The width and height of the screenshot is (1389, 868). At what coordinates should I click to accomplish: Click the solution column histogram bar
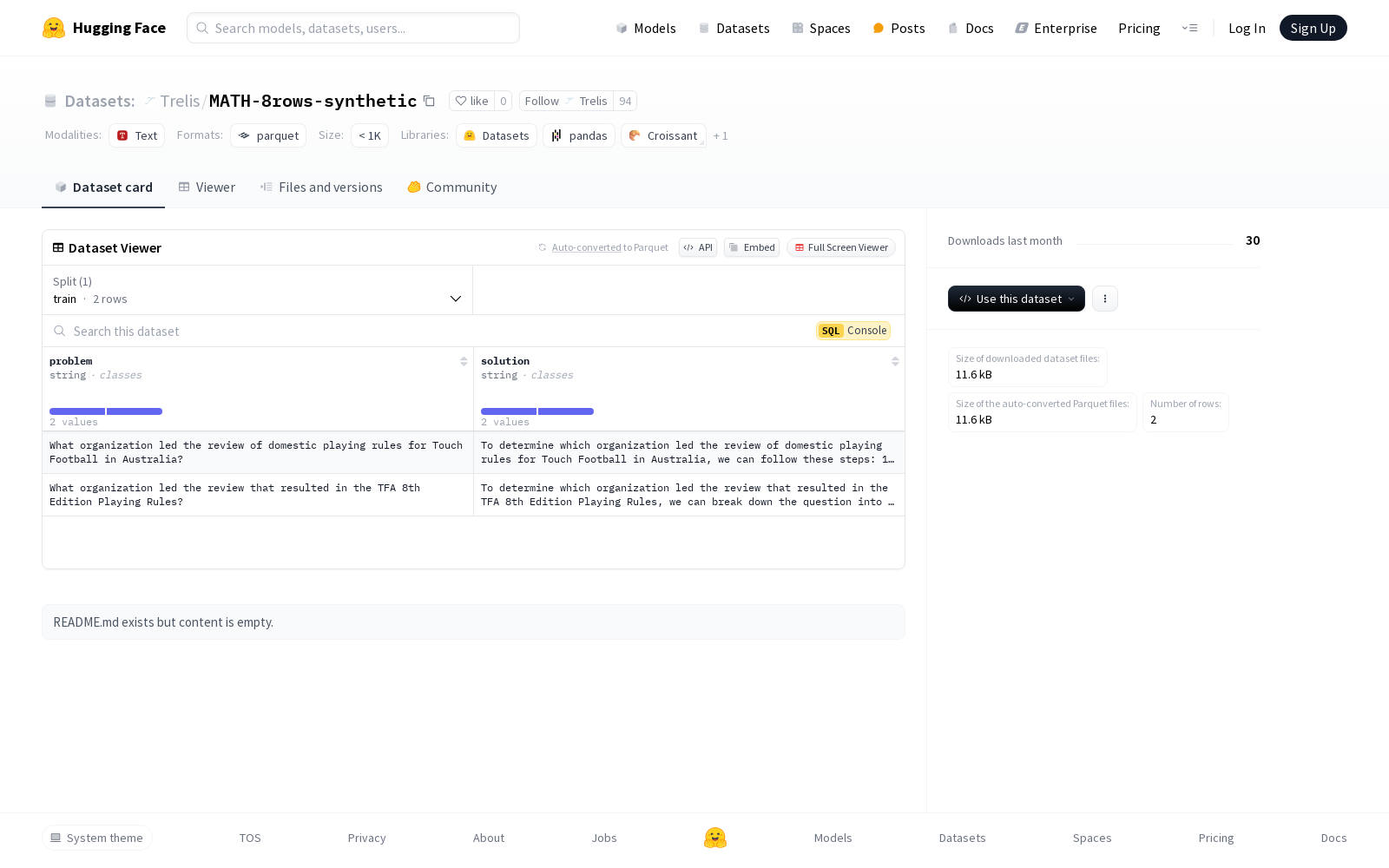point(537,411)
